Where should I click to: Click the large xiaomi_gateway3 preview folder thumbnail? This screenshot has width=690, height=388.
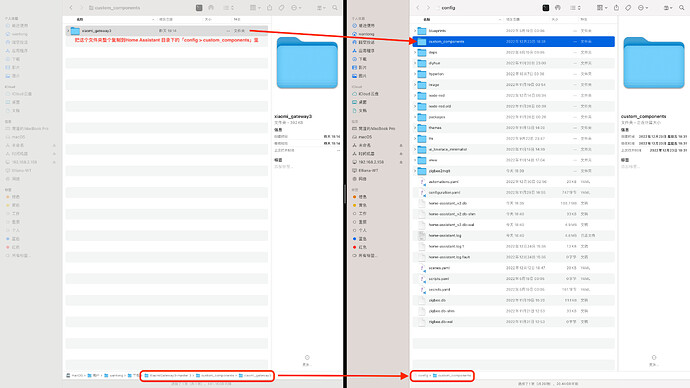tap(307, 63)
